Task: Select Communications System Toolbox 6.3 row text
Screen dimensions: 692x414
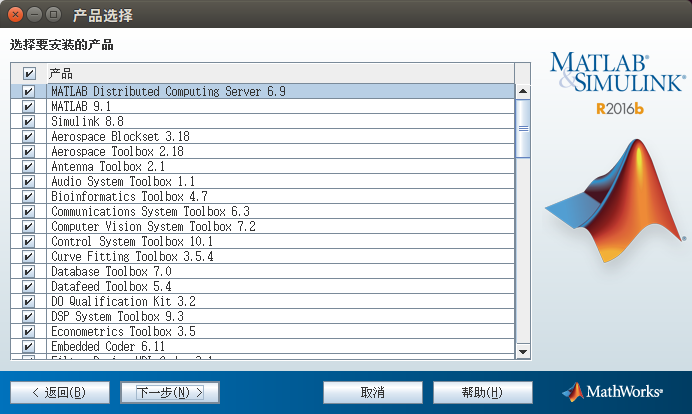Action: 150,211
